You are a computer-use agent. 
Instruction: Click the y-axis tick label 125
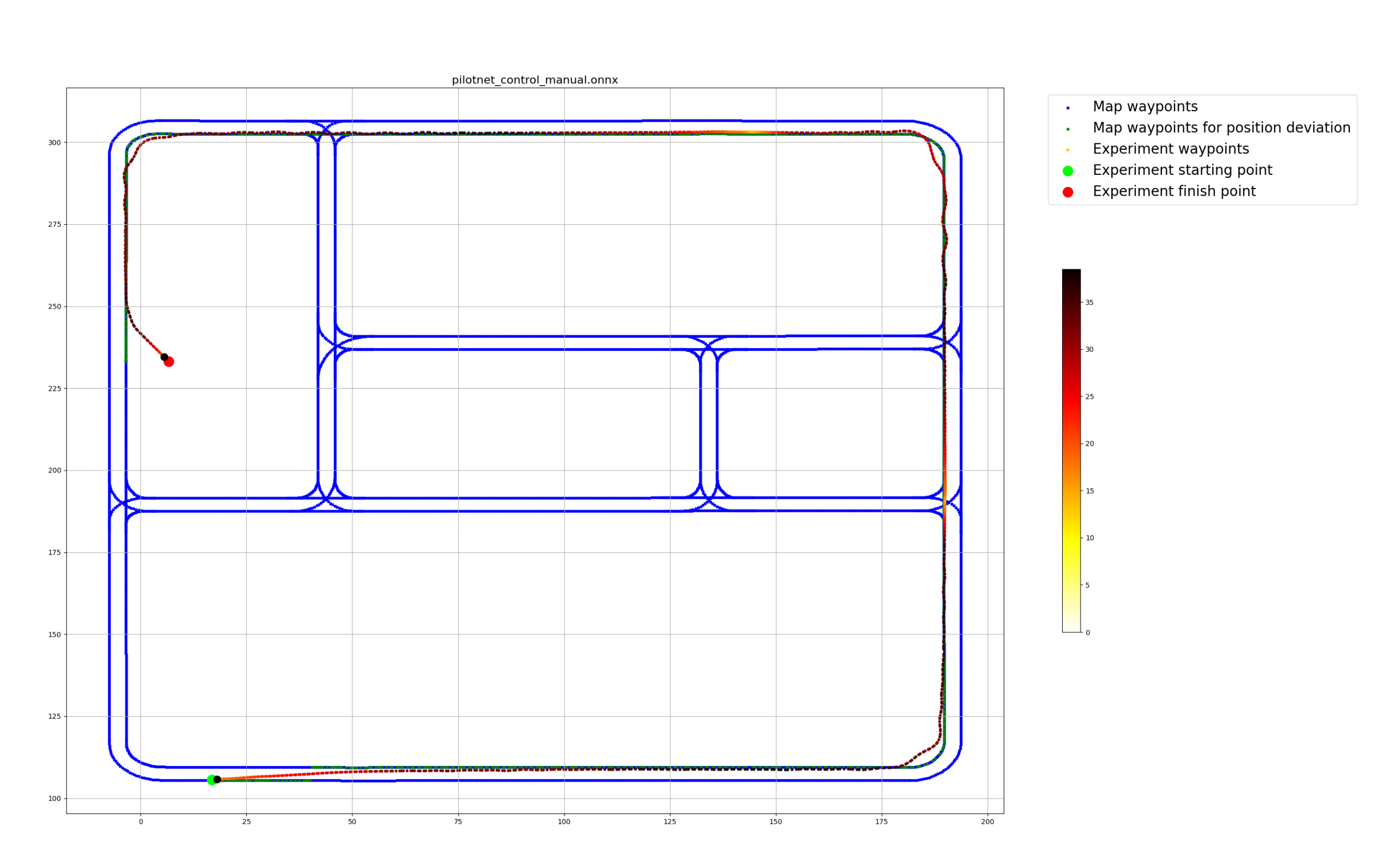click(x=54, y=716)
